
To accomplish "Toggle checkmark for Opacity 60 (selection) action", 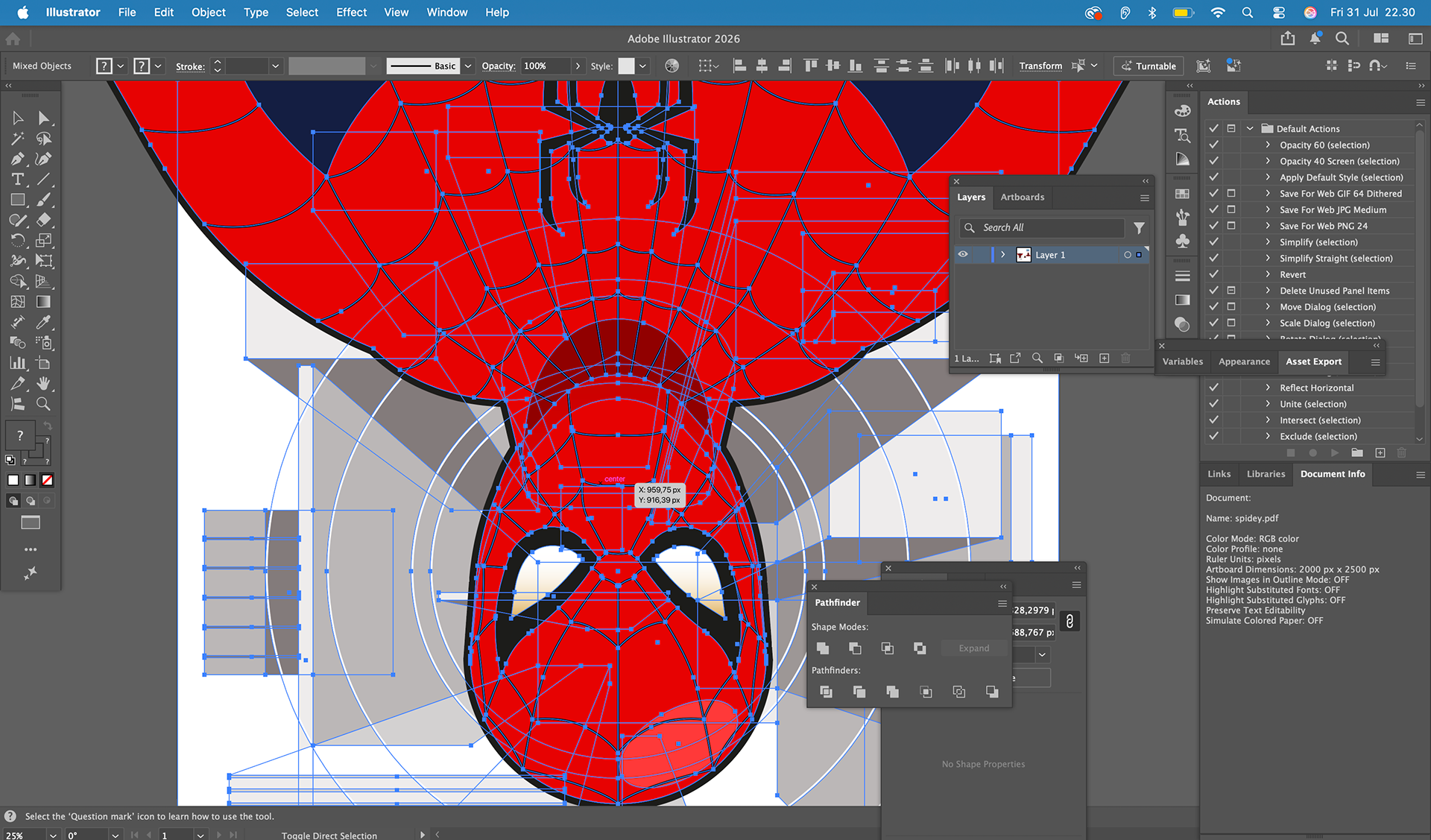I will point(1214,145).
